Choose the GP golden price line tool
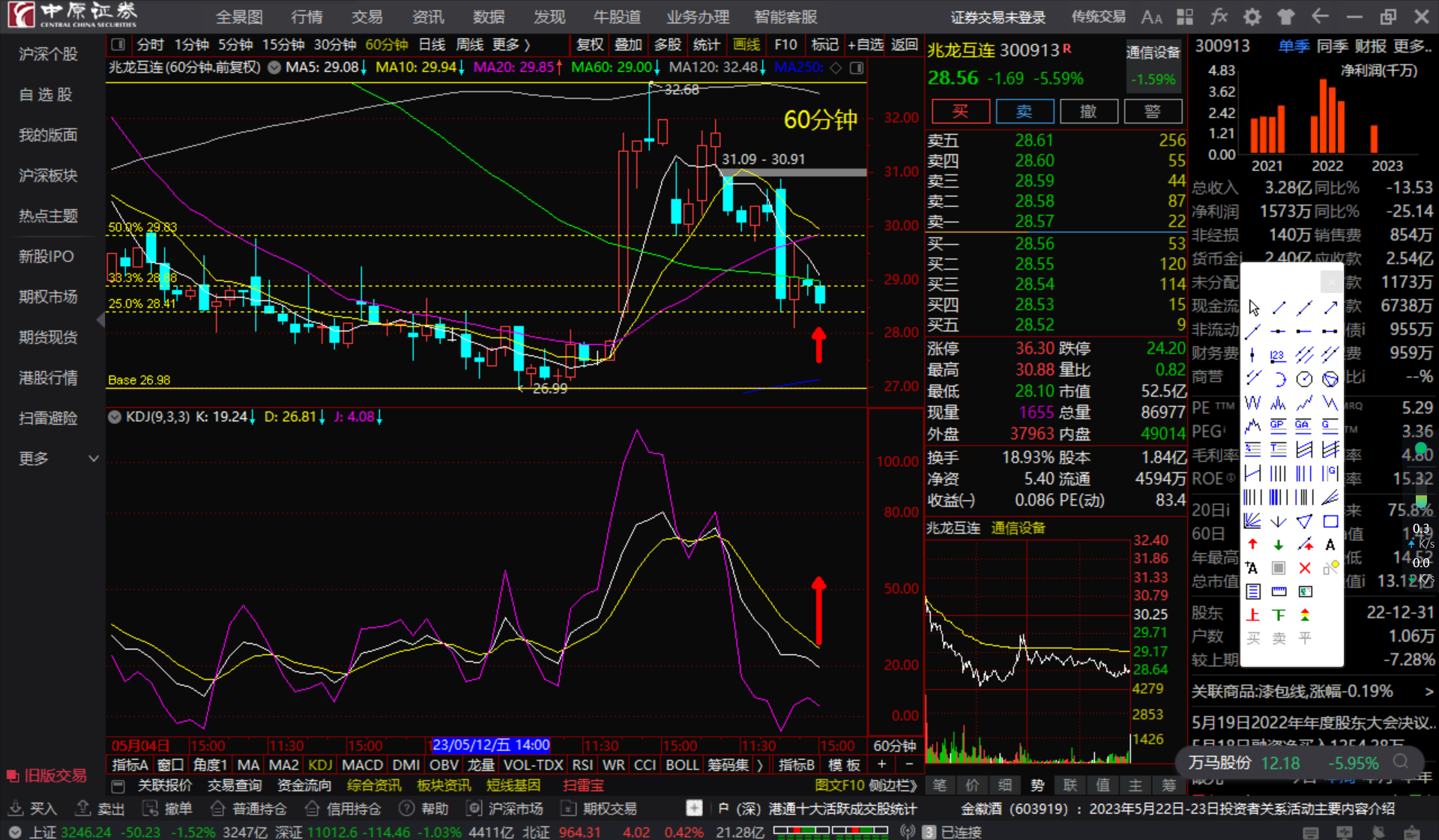This screenshot has height=840, width=1439. coord(1278,426)
